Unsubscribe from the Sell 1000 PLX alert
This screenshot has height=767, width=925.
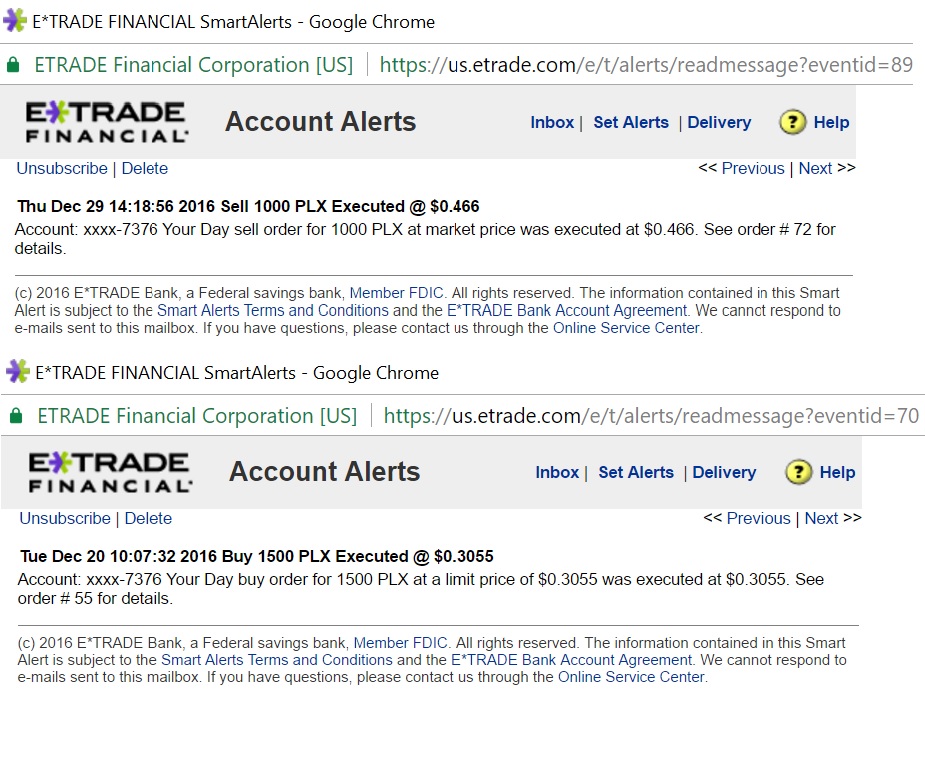click(62, 168)
